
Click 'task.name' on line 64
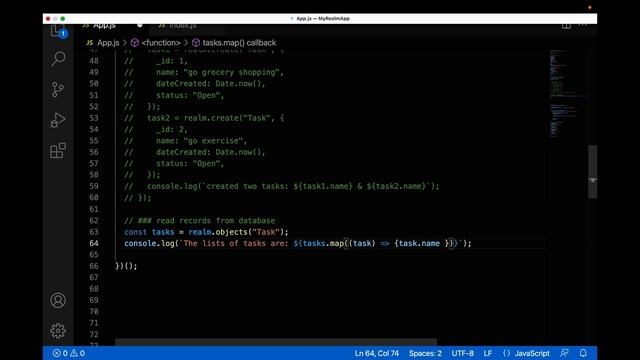pos(419,243)
